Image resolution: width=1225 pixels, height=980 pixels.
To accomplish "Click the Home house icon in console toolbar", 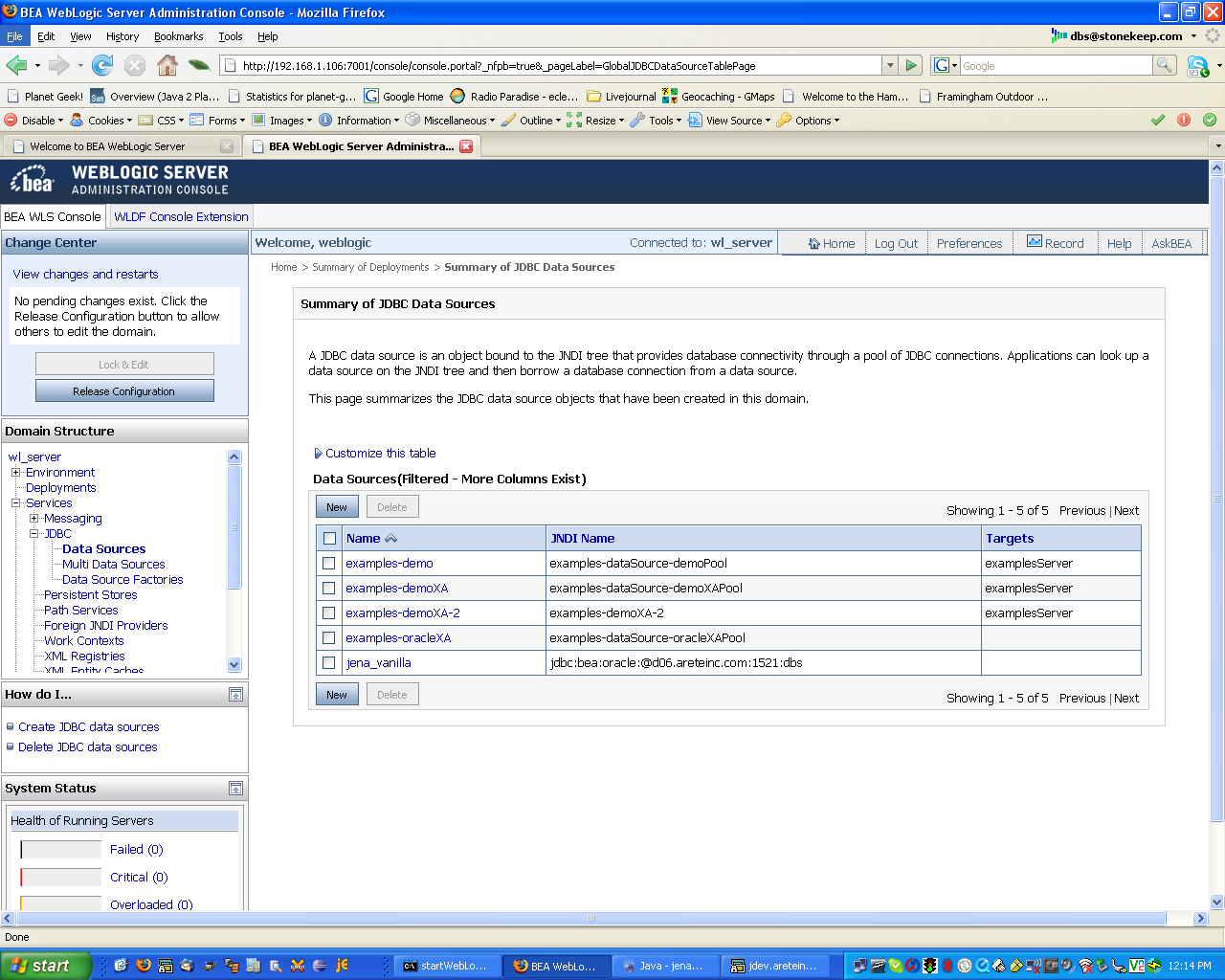I will tap(814, 243).
